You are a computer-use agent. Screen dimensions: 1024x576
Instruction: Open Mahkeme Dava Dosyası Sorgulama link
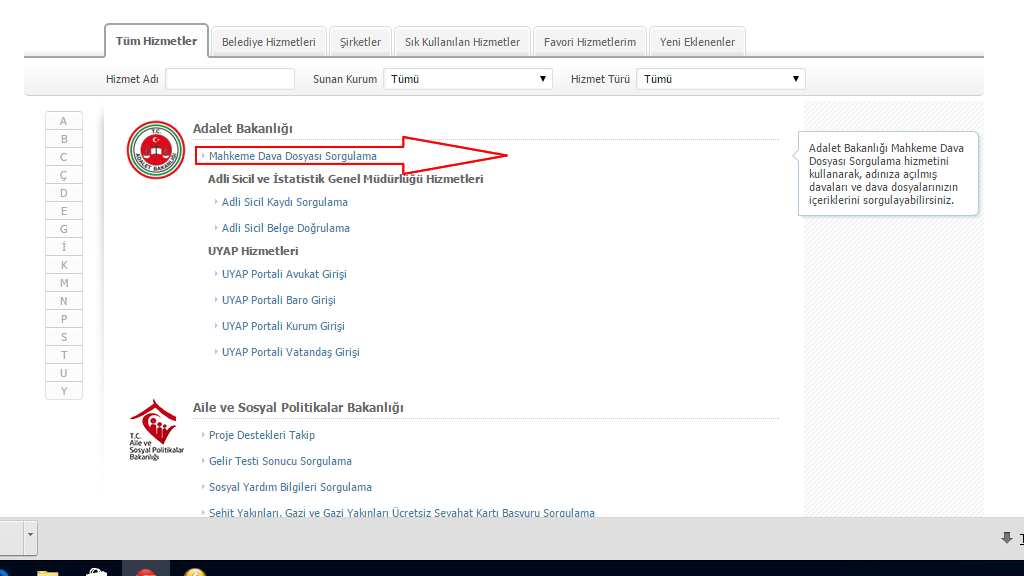click(293, 156)
